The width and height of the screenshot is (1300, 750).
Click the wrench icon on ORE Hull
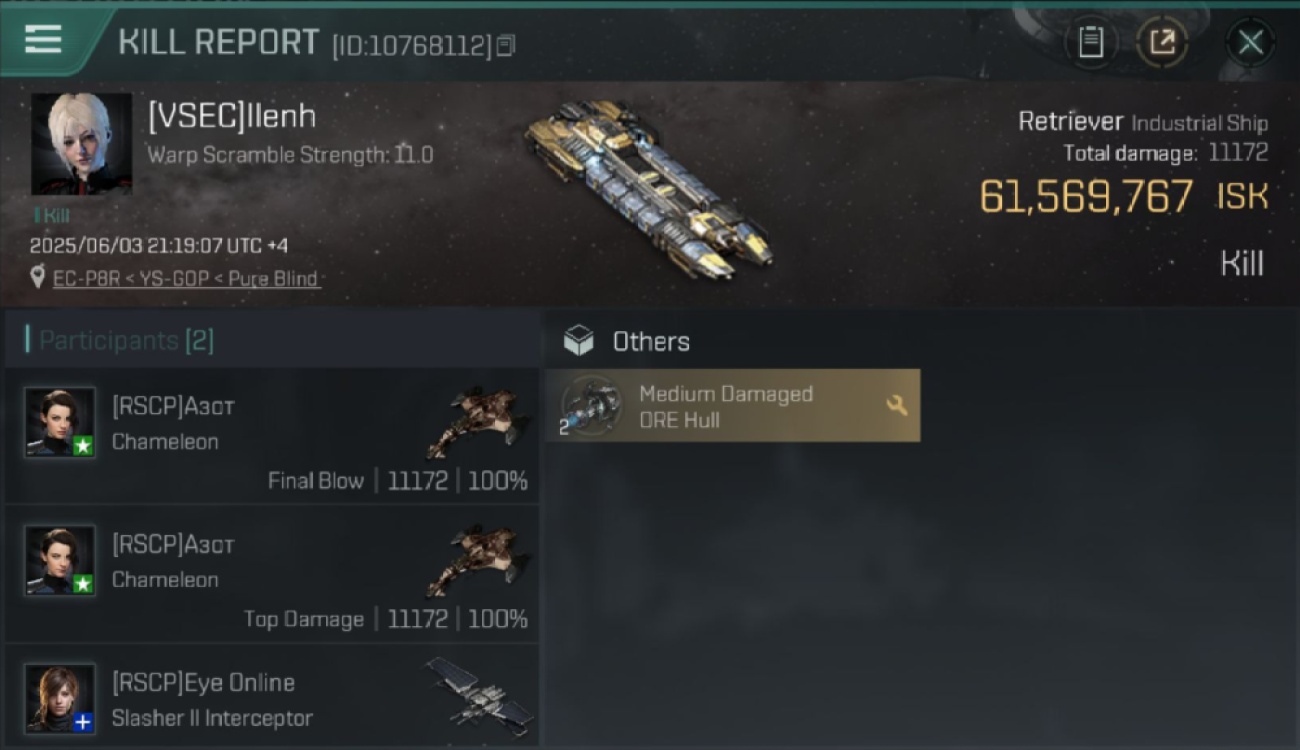pos(897,405)
